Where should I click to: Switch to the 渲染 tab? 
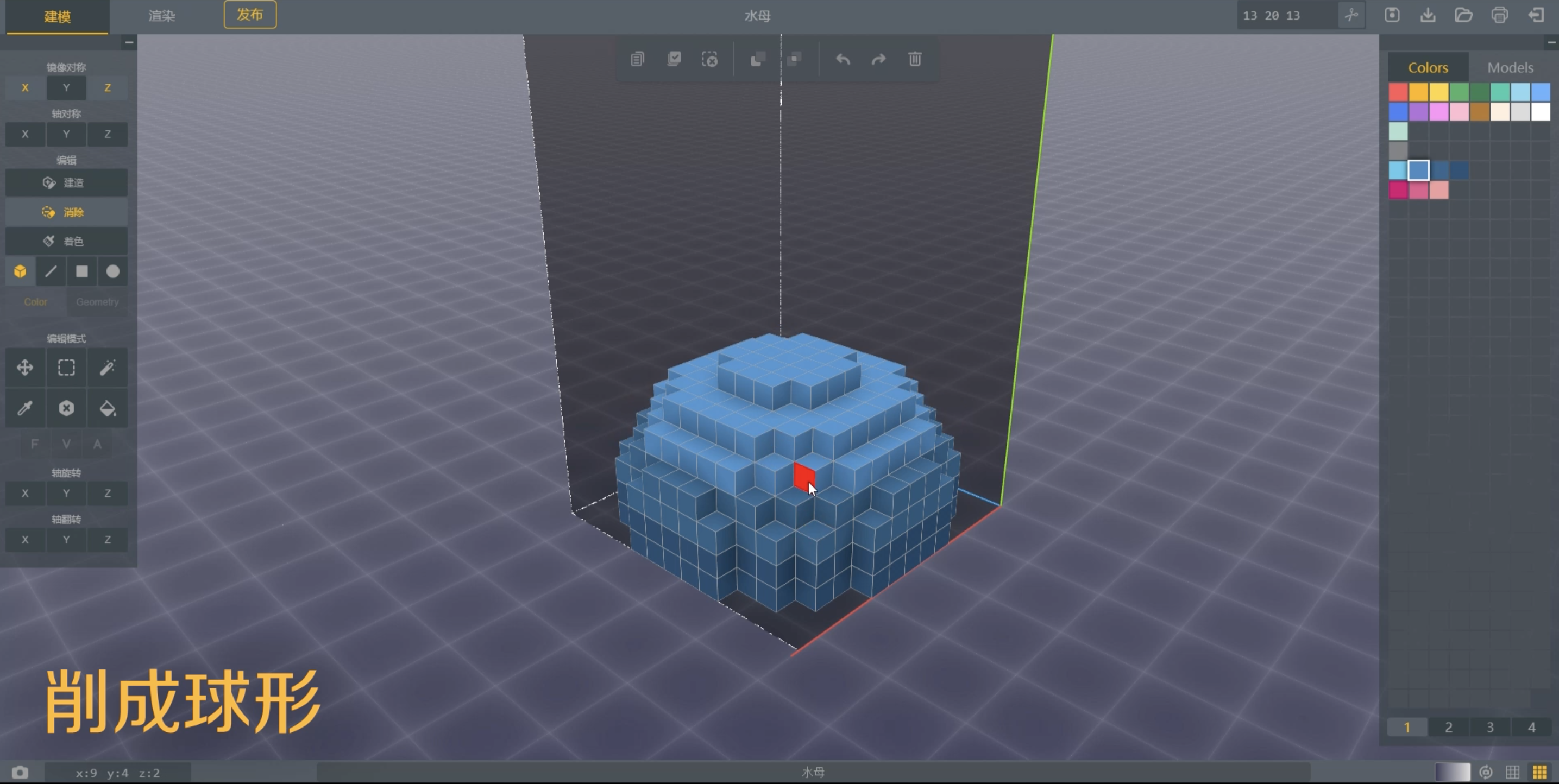(161, 16)
